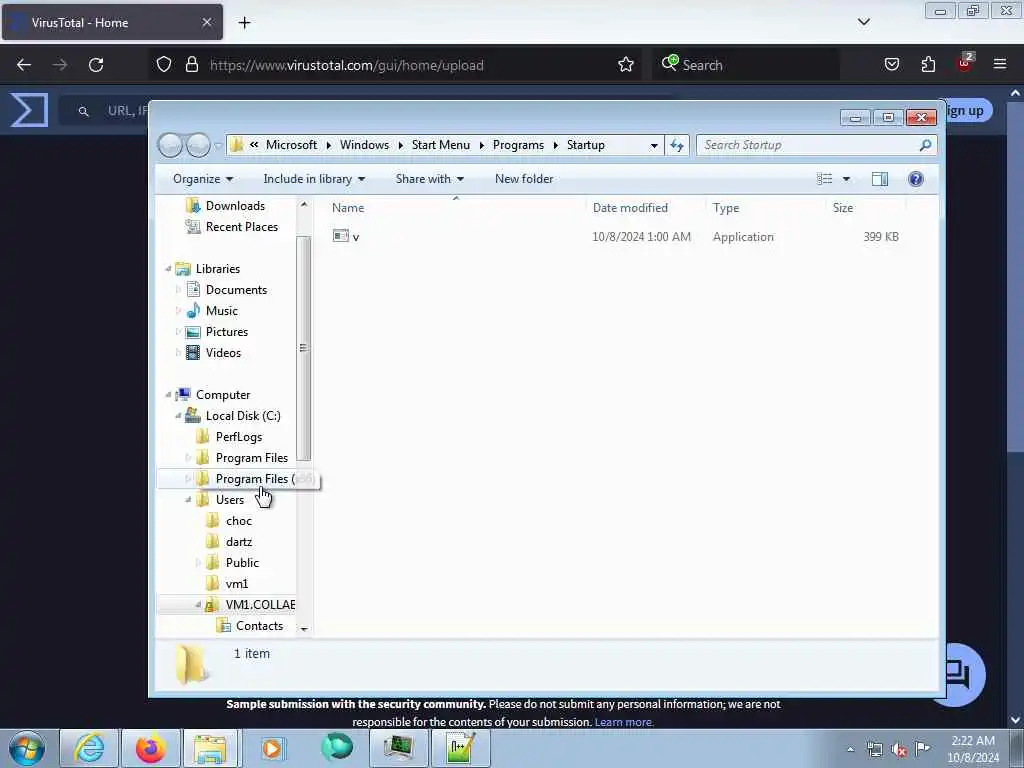The height and width of the screenshot is (768, 1024).
Task: Select the Music library
Action: (x=221, y=311)
